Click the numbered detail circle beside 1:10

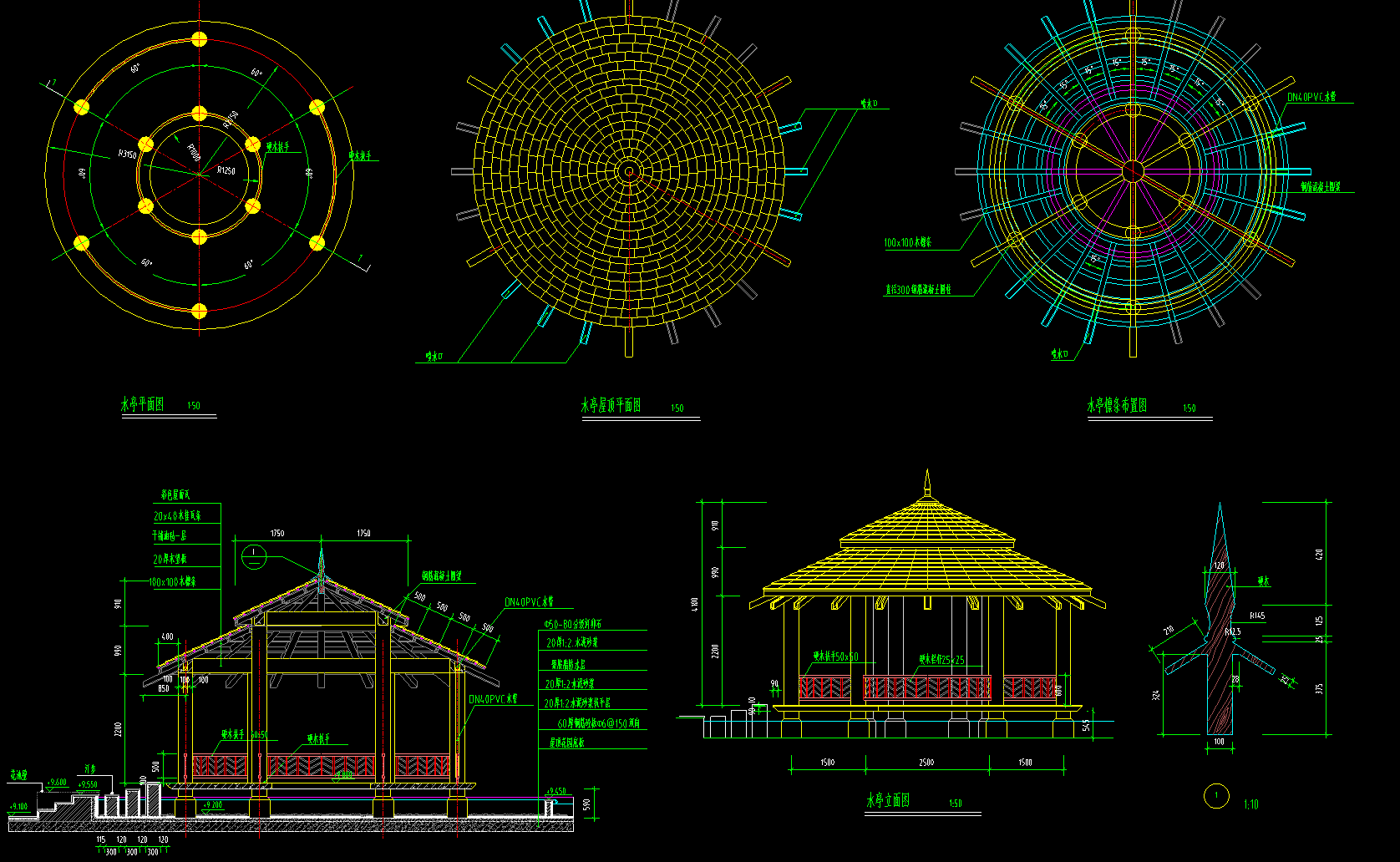coord(1215,796)
